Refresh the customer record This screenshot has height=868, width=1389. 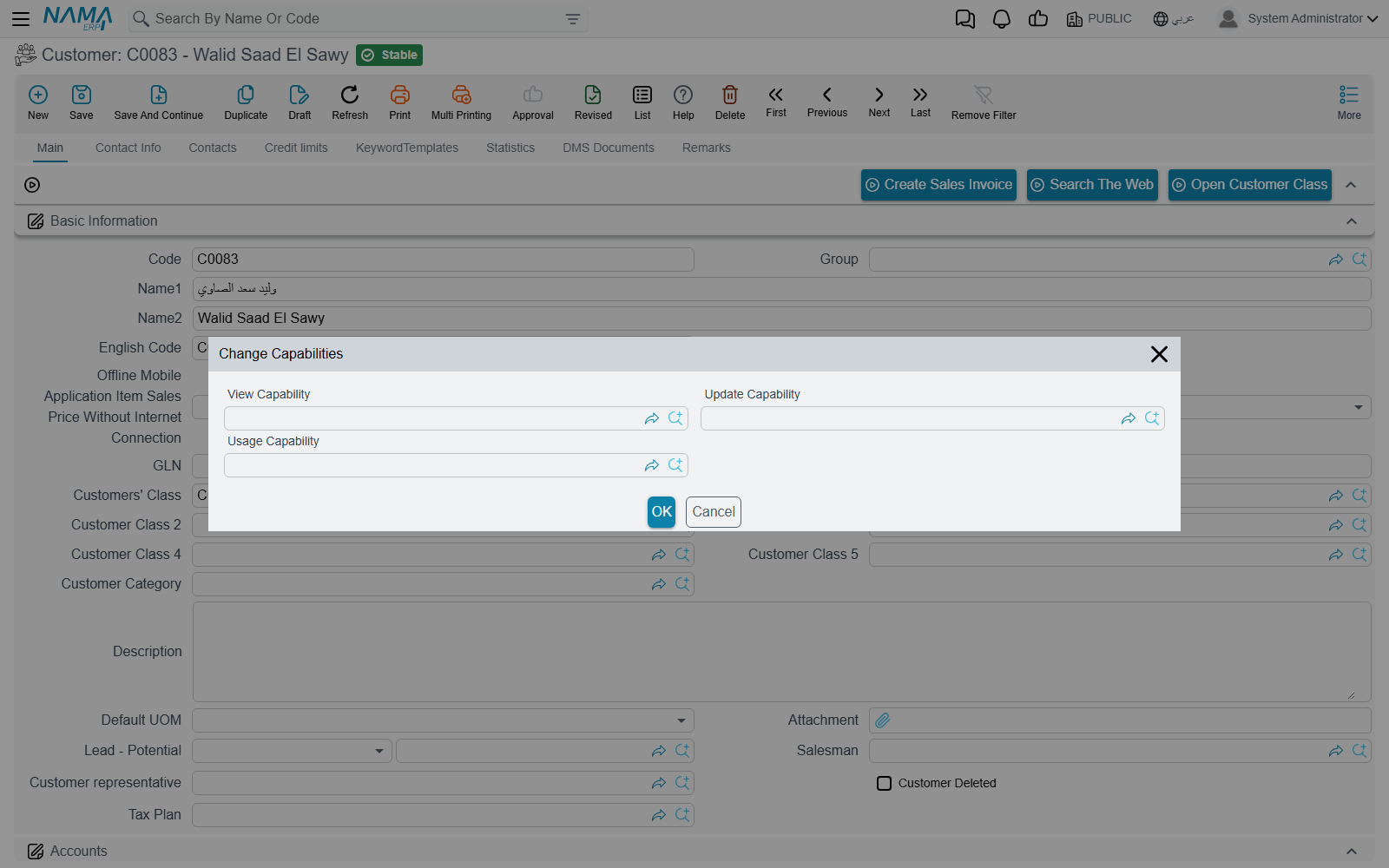tap(350, 102)
